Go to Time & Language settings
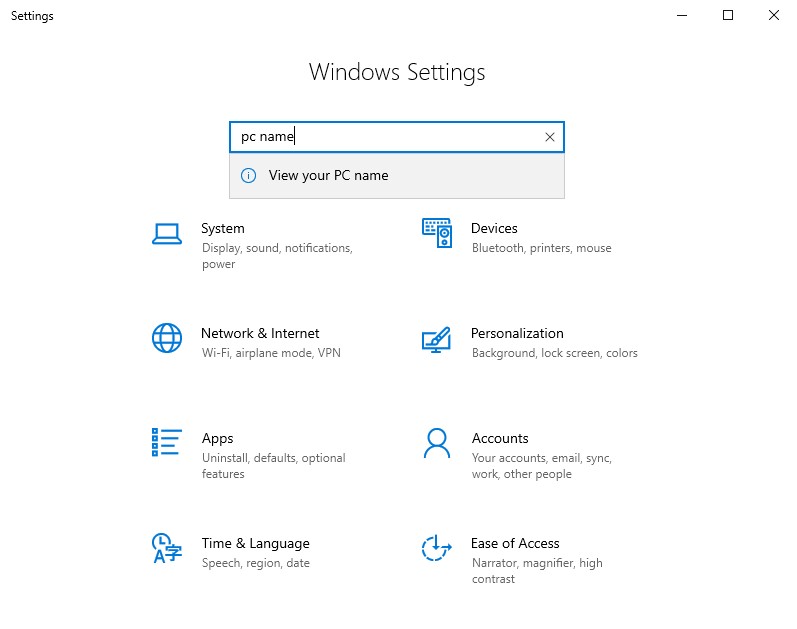Screen dimensions: 797x629 [x=256, y=544]
